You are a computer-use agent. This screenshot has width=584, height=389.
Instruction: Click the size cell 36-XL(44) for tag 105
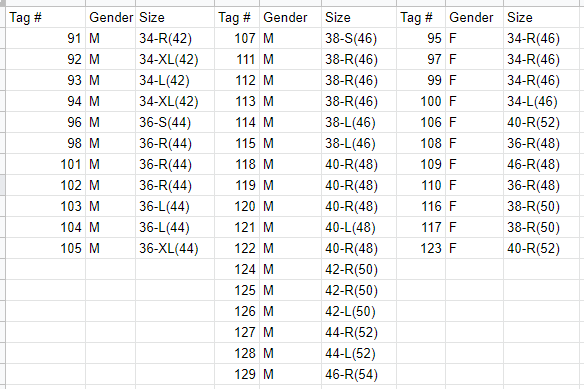click(x=175, y=248)
